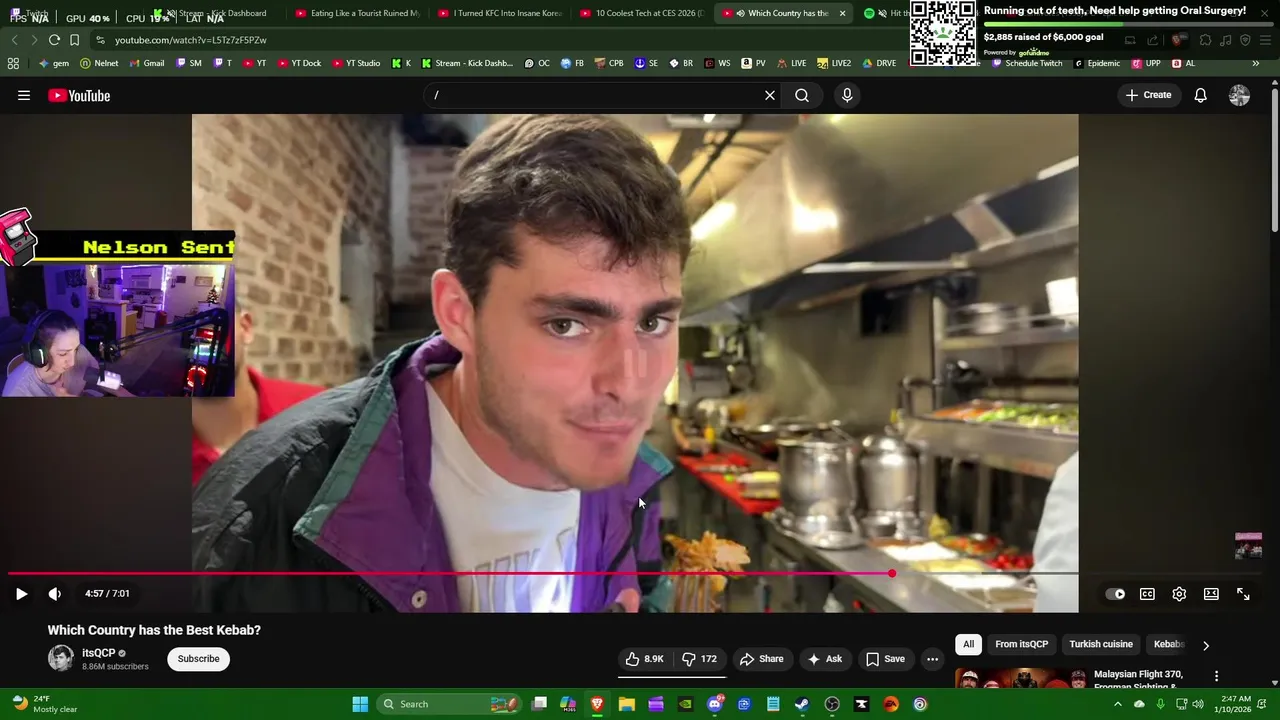This screenshot has height=720, width=1280.
Task: Reload the page
Action: [54, 40]
